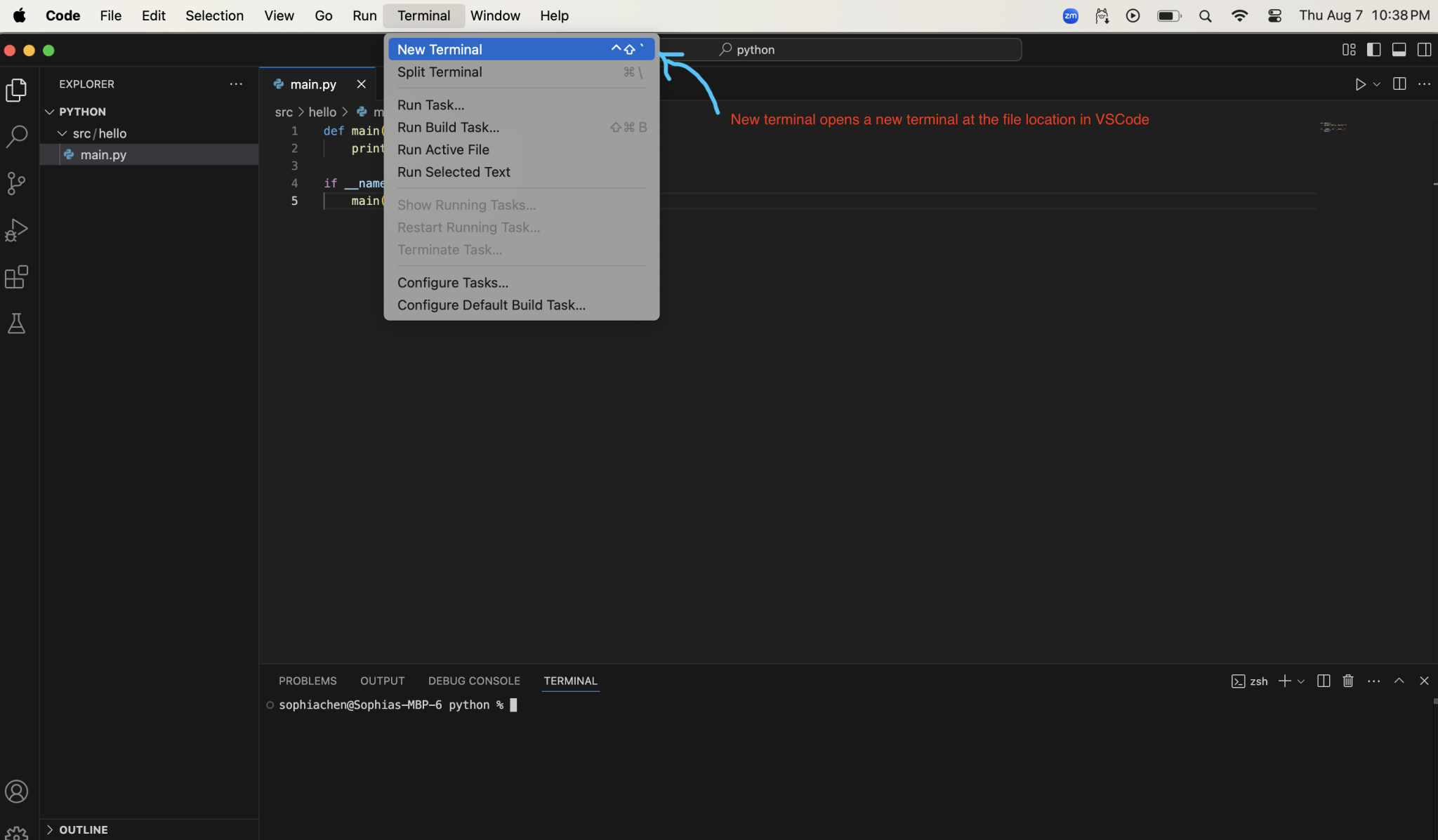Viewport: 1438px width, 840px height.
Task: Open the Search view in the activity bar
Action: point(16,137)
